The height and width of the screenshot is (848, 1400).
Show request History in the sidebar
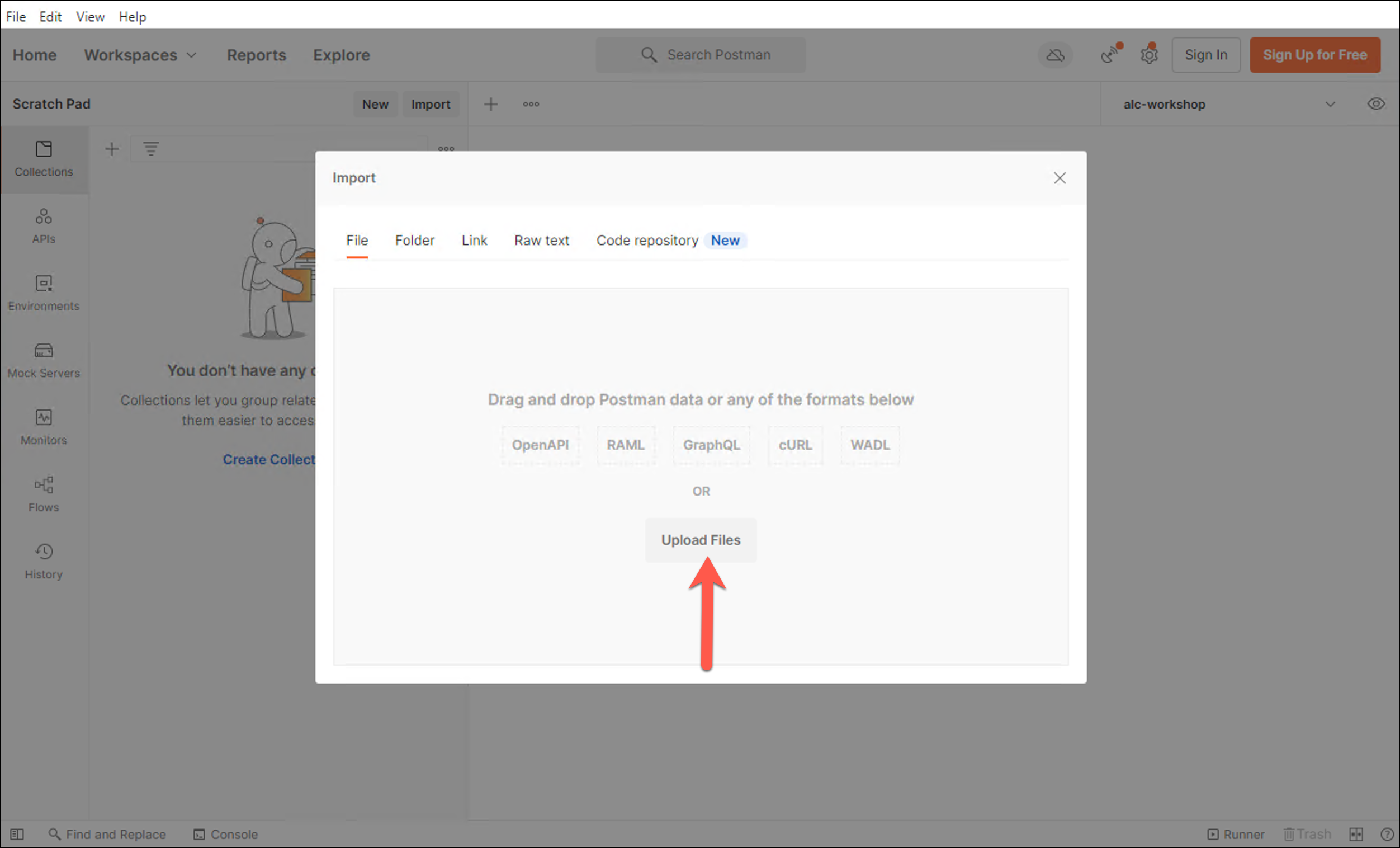43,561
